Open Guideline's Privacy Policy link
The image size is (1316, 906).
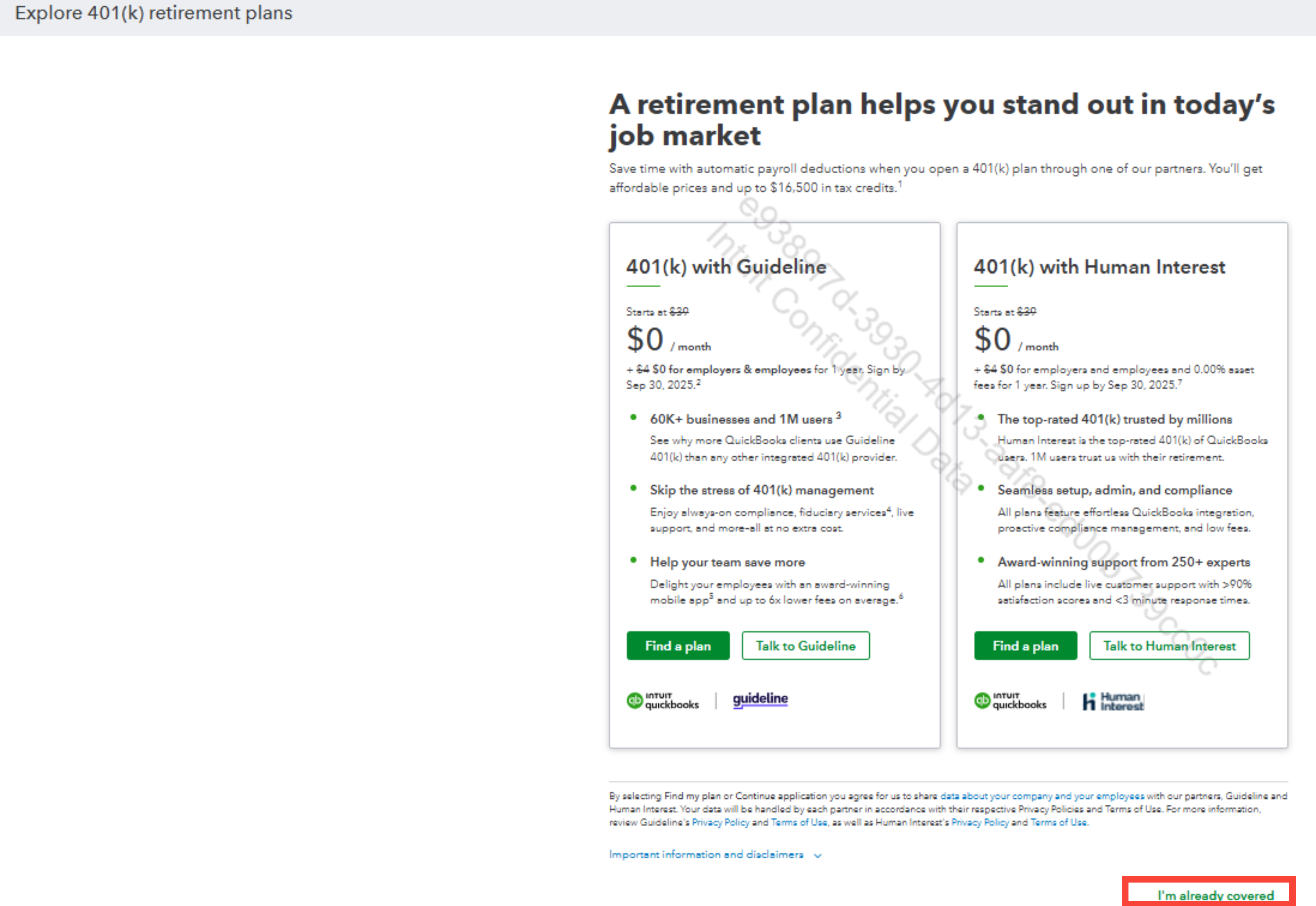720,822
